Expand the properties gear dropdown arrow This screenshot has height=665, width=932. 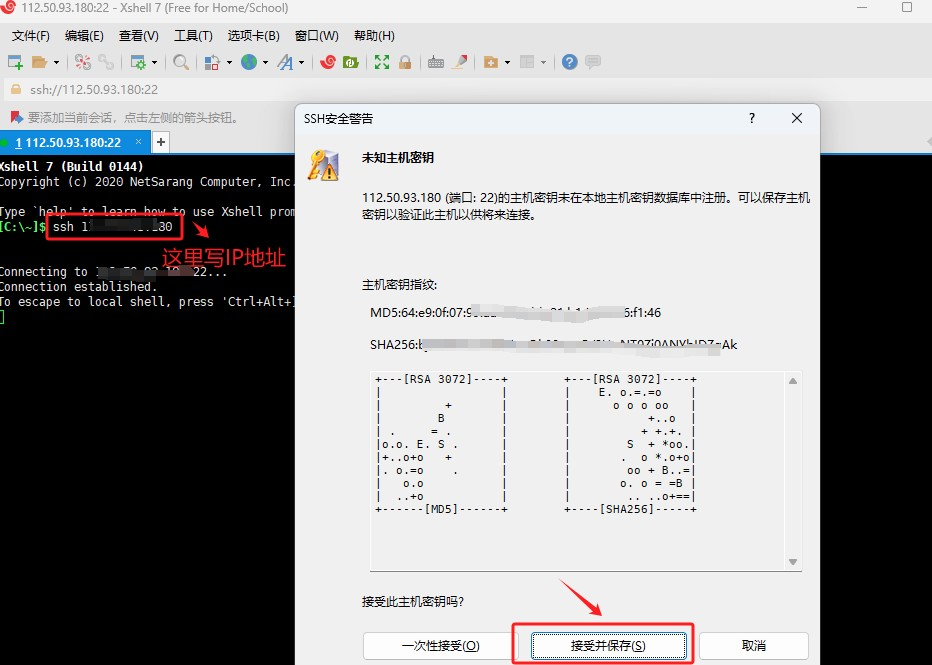point(154,62)
